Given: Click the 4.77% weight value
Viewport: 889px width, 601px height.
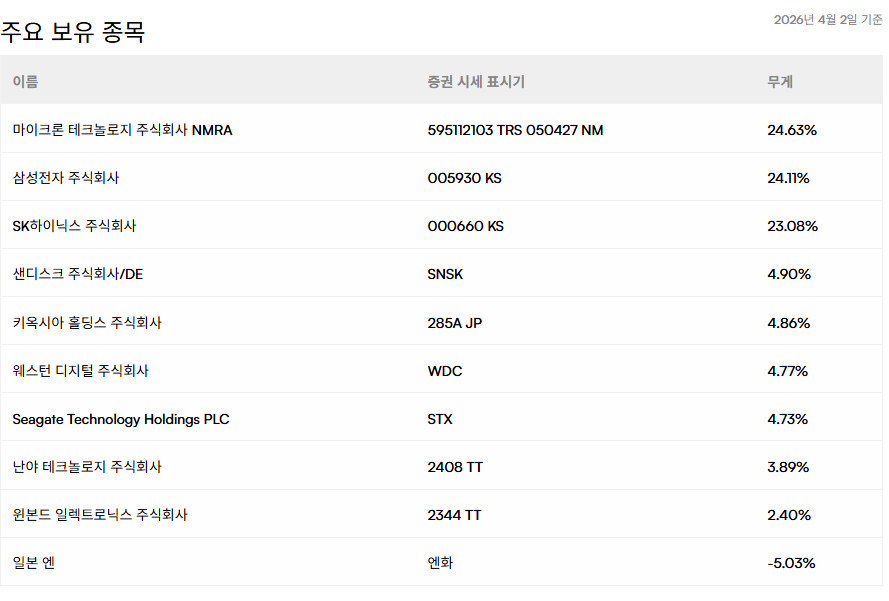Looking at the screenshot, I should pyautogui.click(x=788, y=371).
